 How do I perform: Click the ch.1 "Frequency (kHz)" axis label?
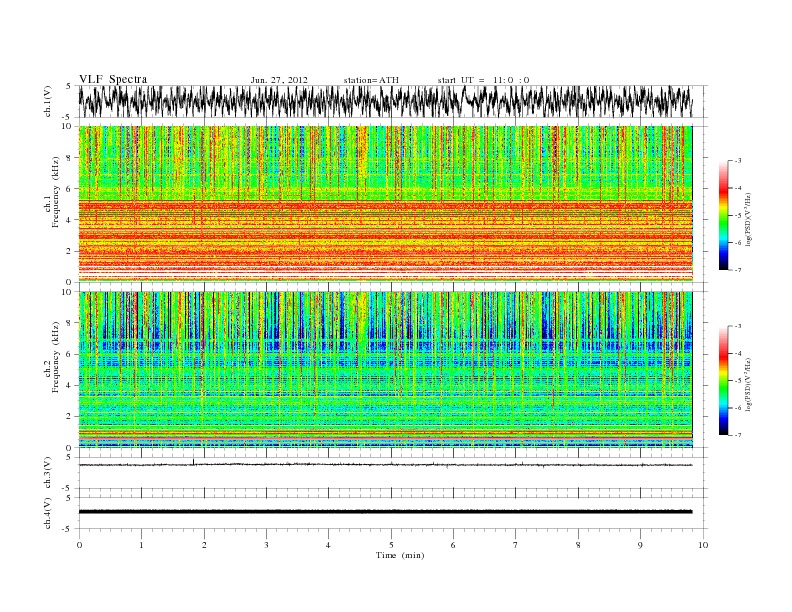56,192
